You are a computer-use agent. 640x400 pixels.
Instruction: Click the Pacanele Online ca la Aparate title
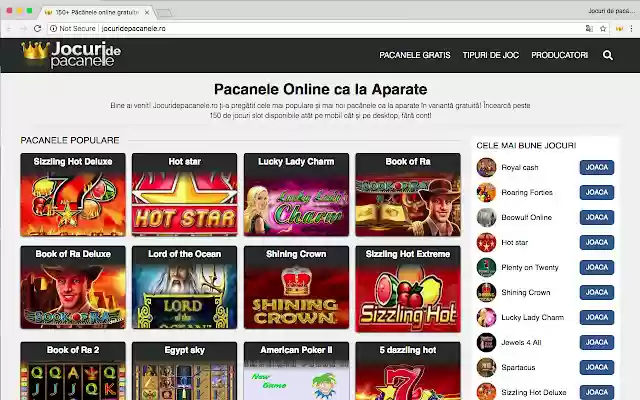click(x=320, y=89)
